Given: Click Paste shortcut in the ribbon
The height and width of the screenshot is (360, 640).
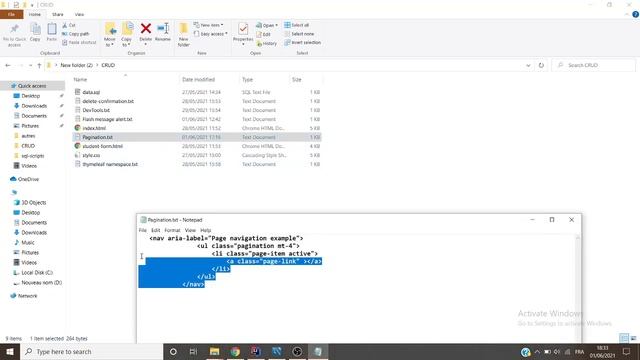Looking at the screenshot, I should click(x=79, y=42).
